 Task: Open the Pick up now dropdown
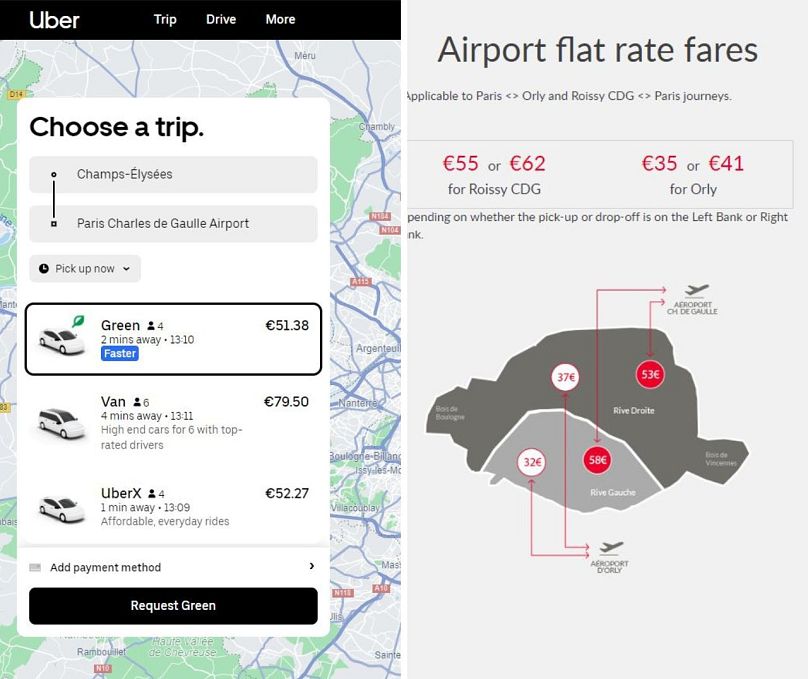point(84,268)
